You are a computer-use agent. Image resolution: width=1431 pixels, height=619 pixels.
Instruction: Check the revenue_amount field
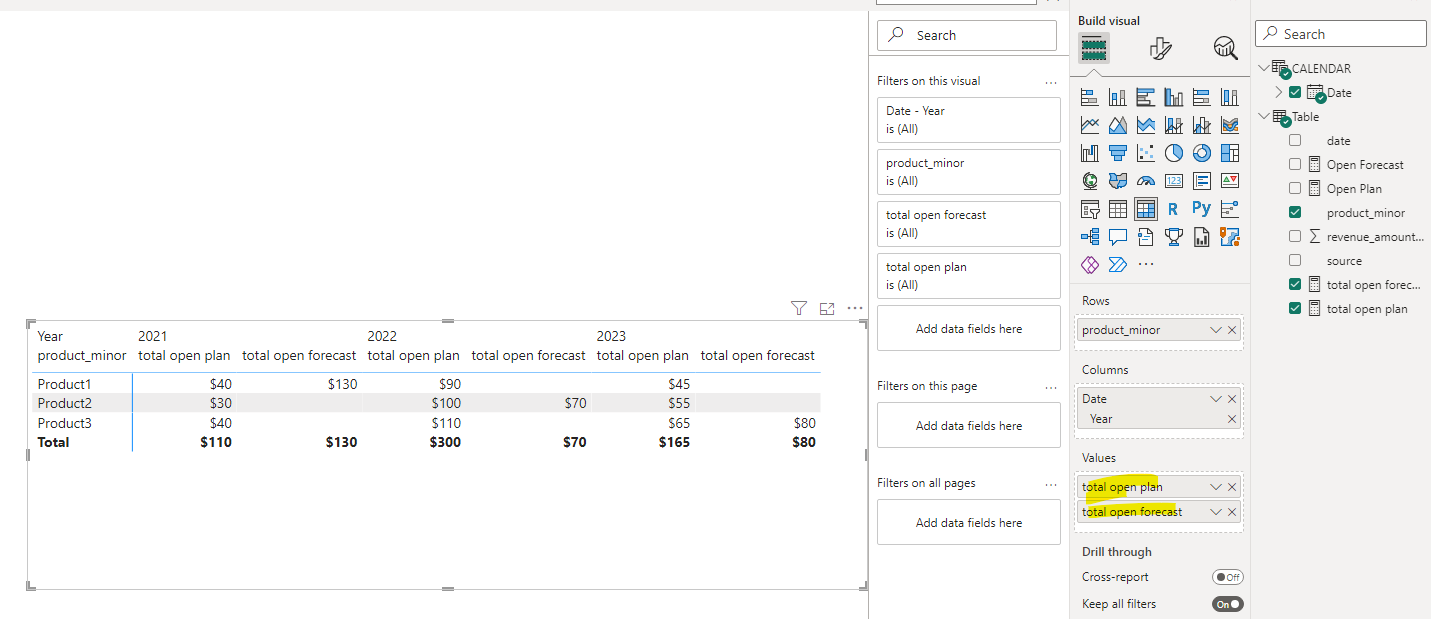(1295, 236)
